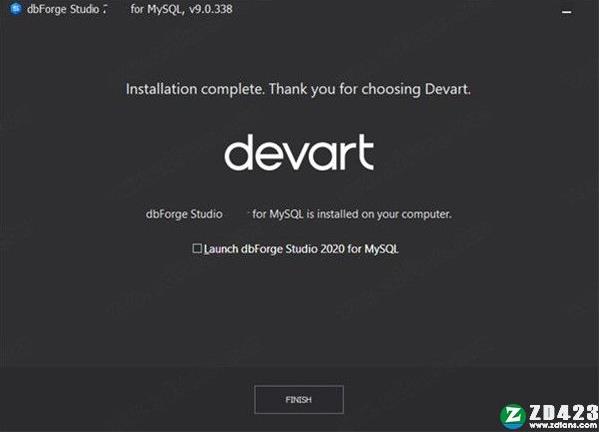The height and width of the screenshot is (432, 599).
Task: Click the letter 'd' of devart logo
Action: 239,152
